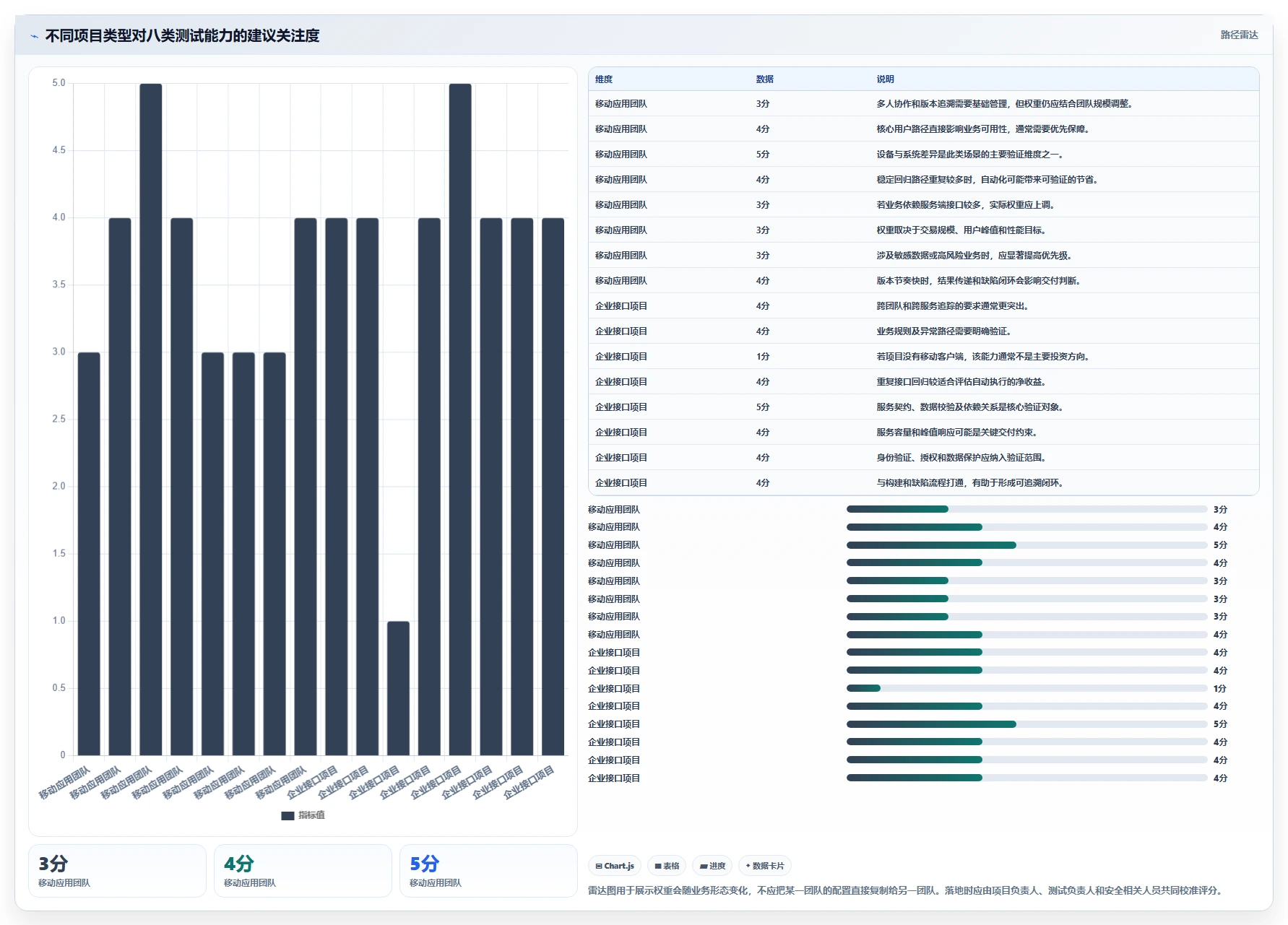Select row '若业务依赖服务端接口较多'
1288x925 pixels.
[x=924, y=205]
